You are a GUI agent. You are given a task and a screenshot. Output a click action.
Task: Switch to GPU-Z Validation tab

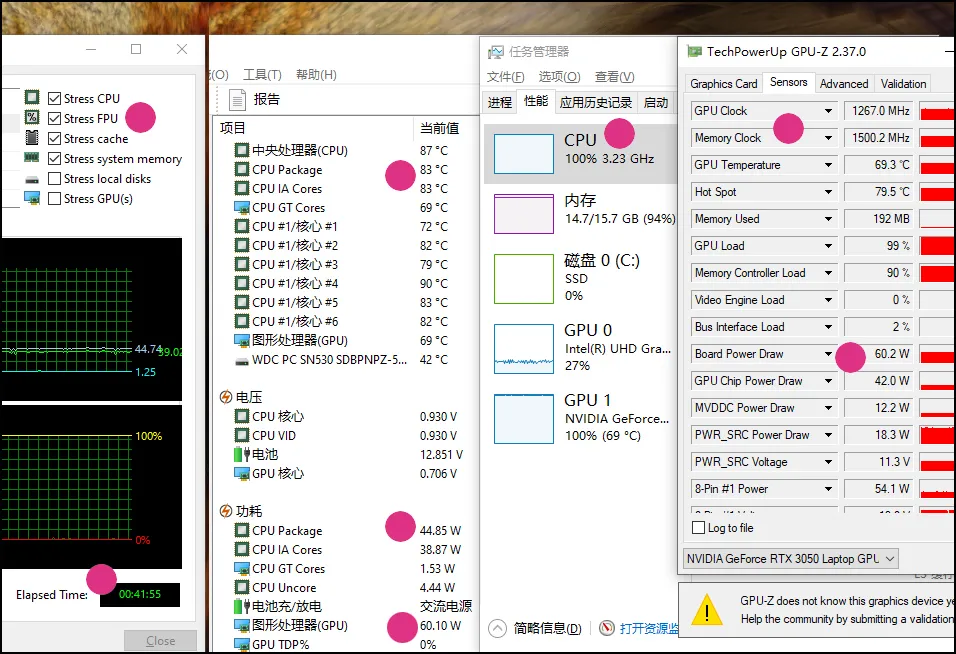click(x=903, y=84)
